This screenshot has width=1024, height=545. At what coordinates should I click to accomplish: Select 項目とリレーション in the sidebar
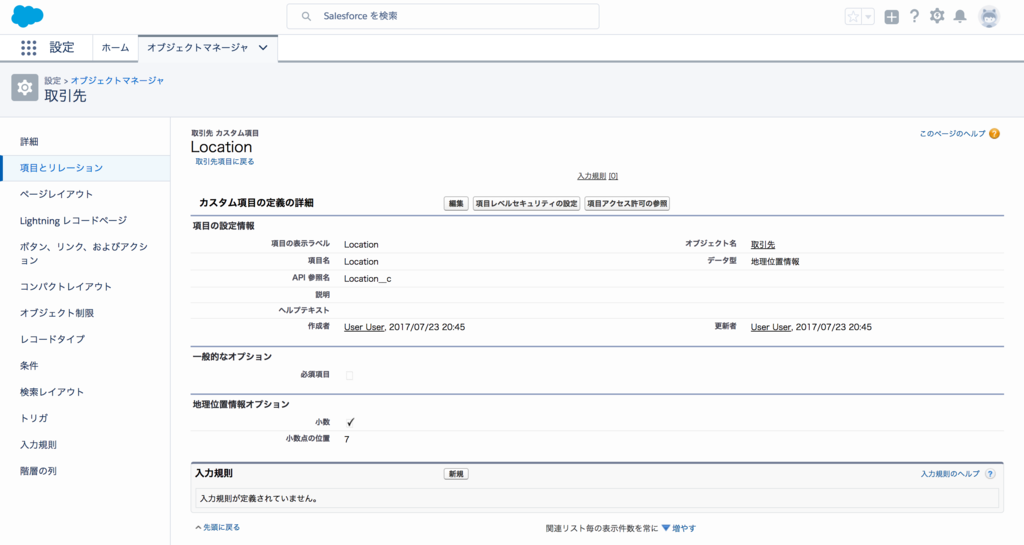click(85, 168)
